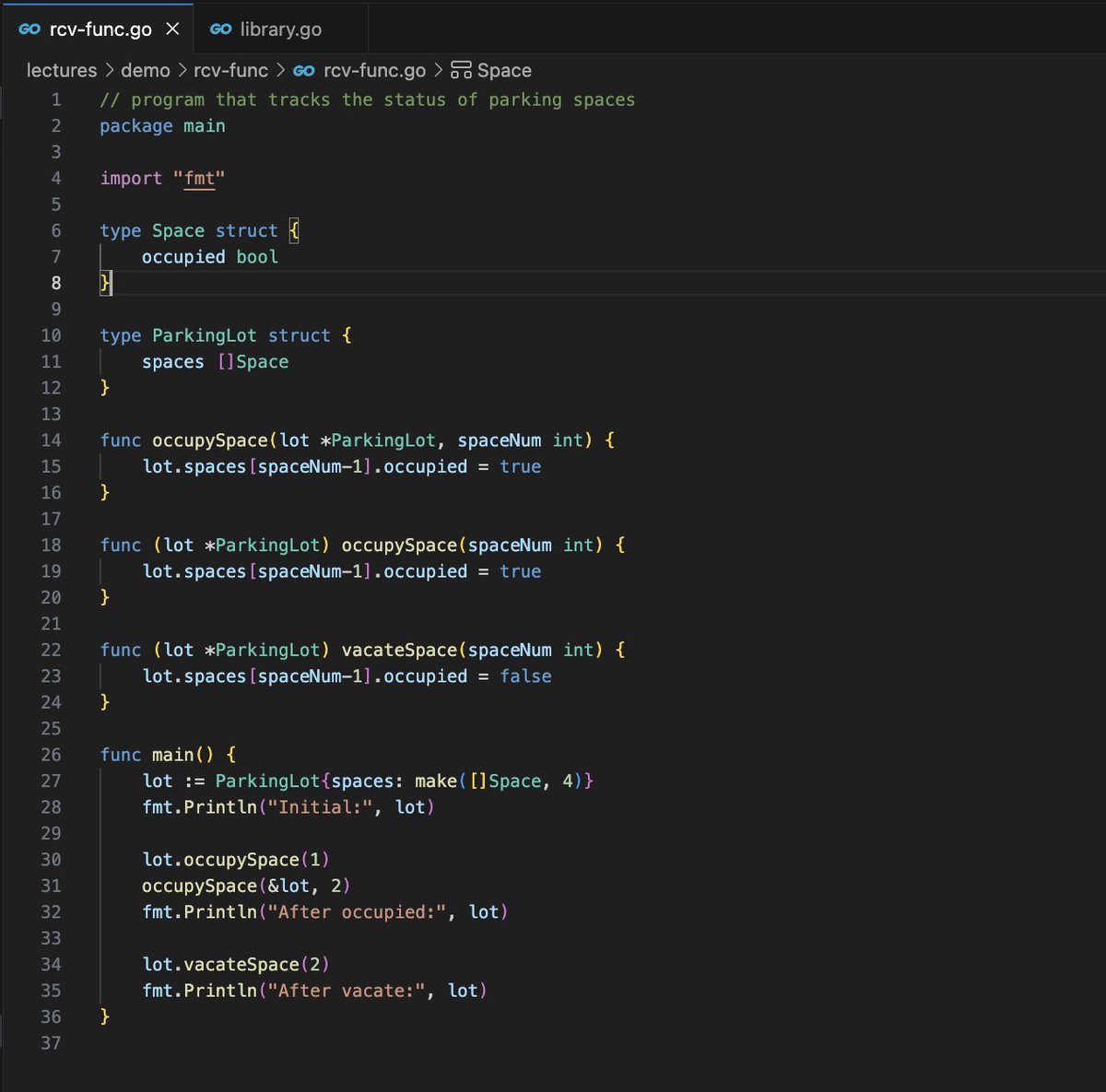Open the lectures breadcrumb folder
1106x1092 pixels.
pyautogui.click(x=62, y=71)
